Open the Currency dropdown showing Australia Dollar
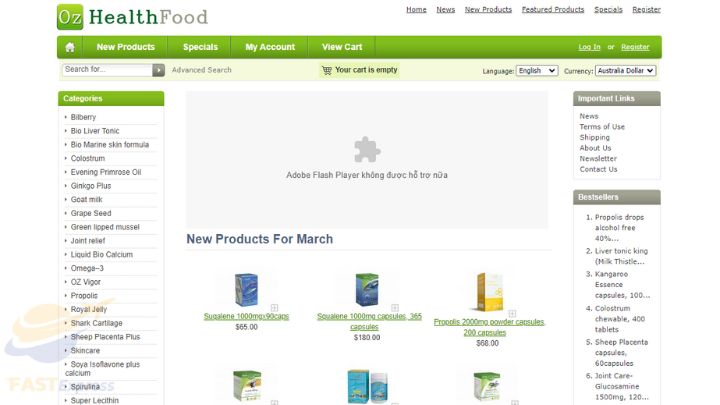 [625, 71]
